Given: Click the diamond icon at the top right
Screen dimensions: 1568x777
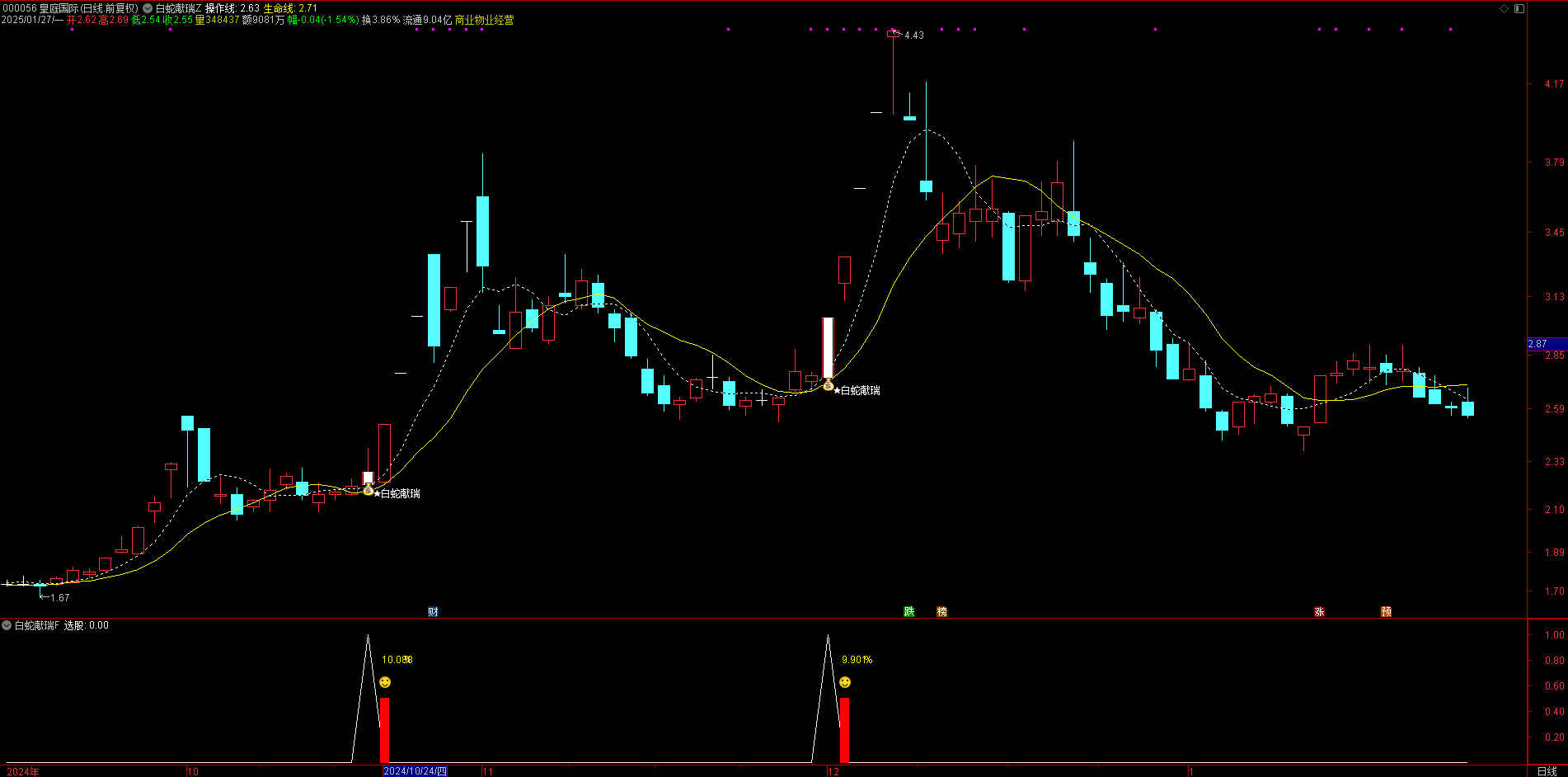Looking at the screenshot, I should tap(1504, 8).
